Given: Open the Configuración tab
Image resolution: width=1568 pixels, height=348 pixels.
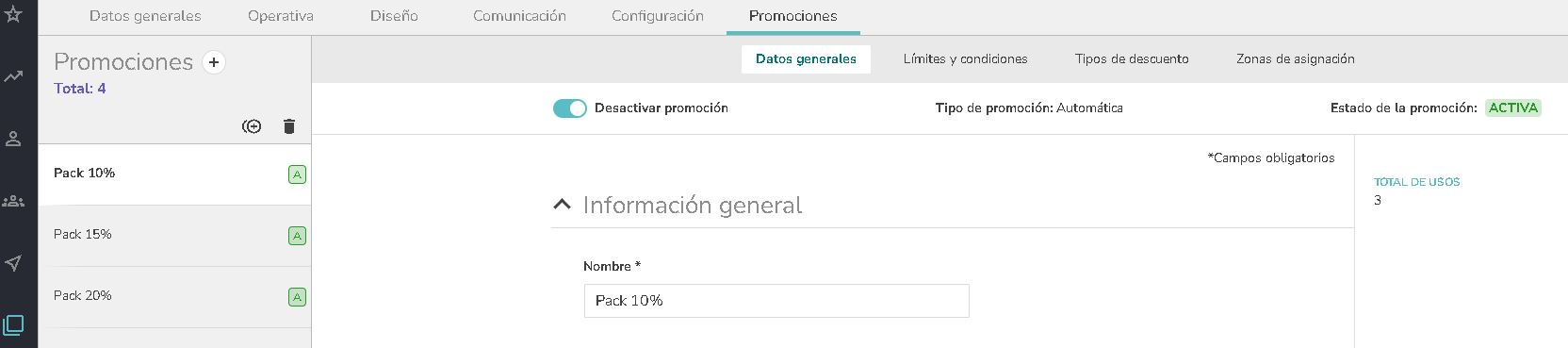Looking at the screenshot, I should 658,16.
